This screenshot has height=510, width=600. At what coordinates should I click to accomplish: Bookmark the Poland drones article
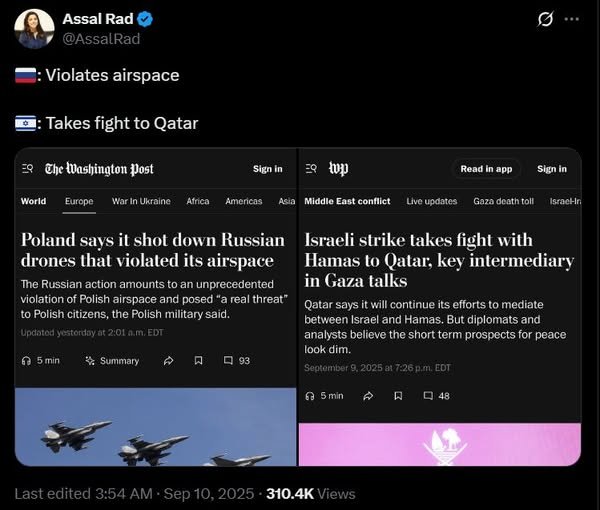coord(198,360)
